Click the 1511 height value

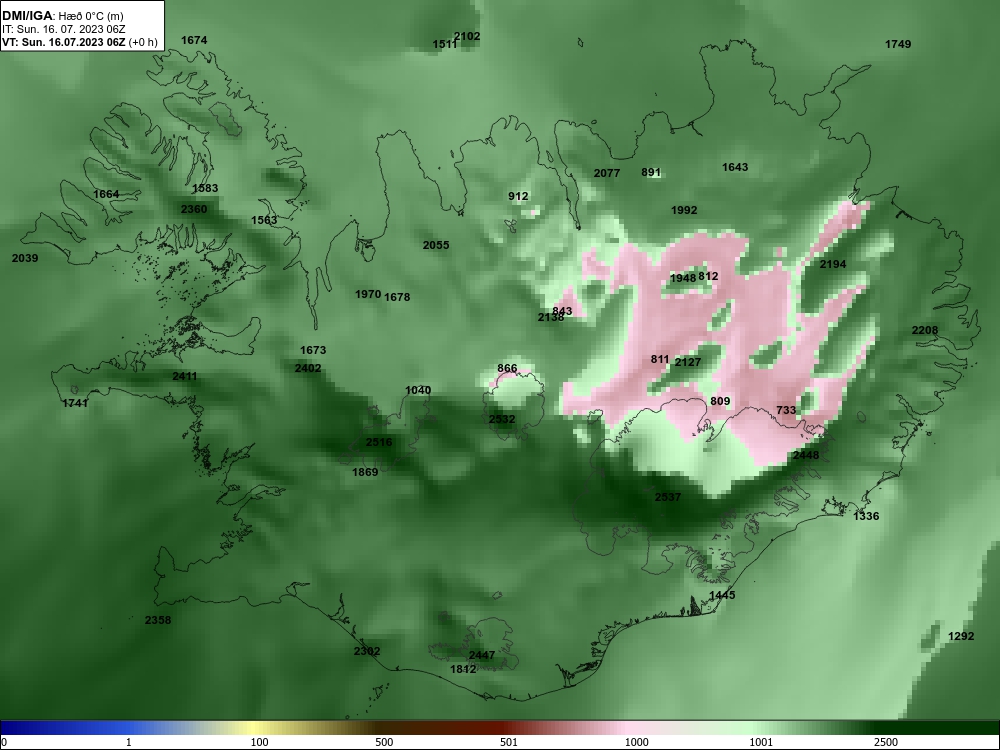click(x=445, y=44)
